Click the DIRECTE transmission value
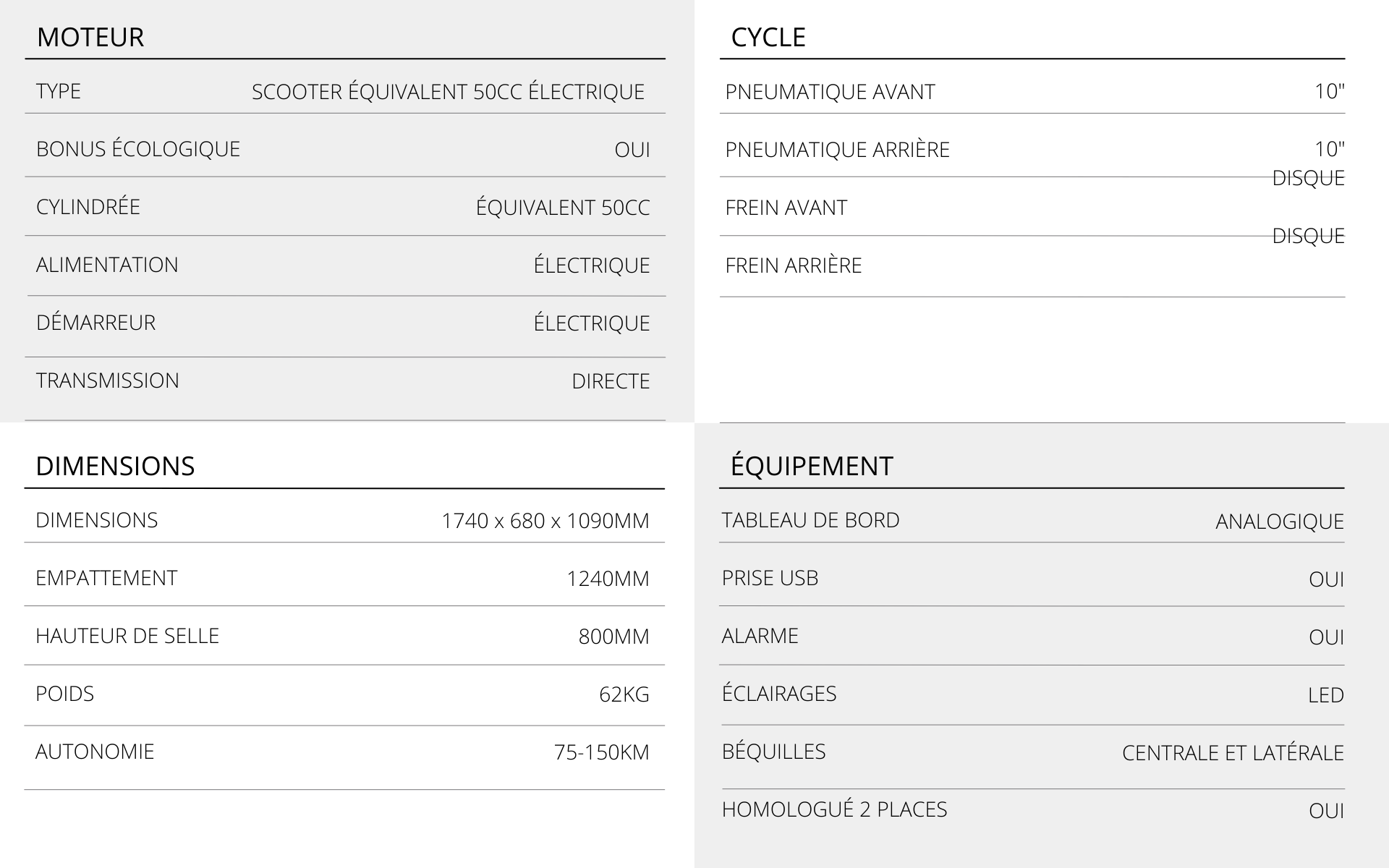 click(611, 381)
